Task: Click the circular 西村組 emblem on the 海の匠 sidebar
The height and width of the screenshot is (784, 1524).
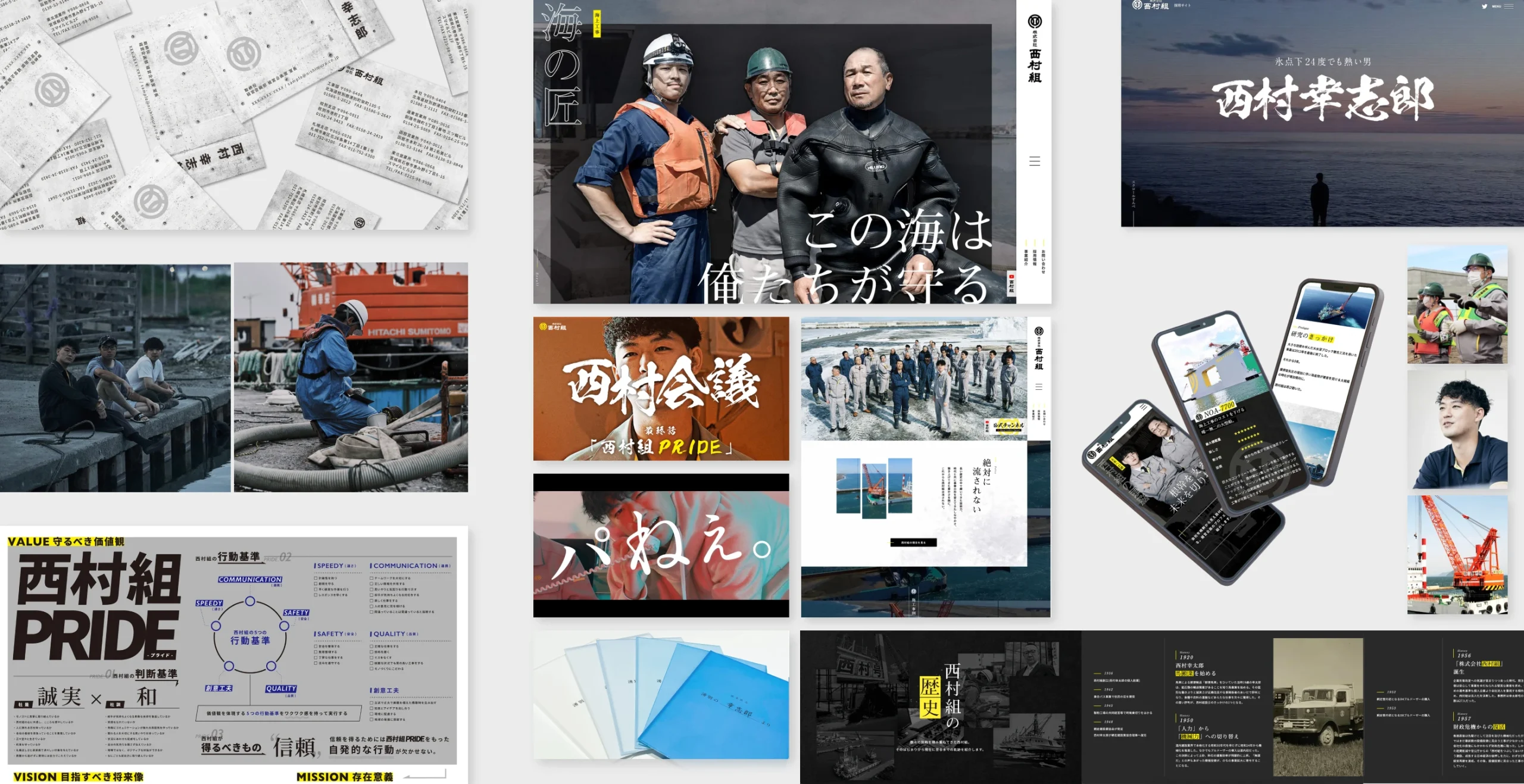Action: click(x=1035, y=22)
